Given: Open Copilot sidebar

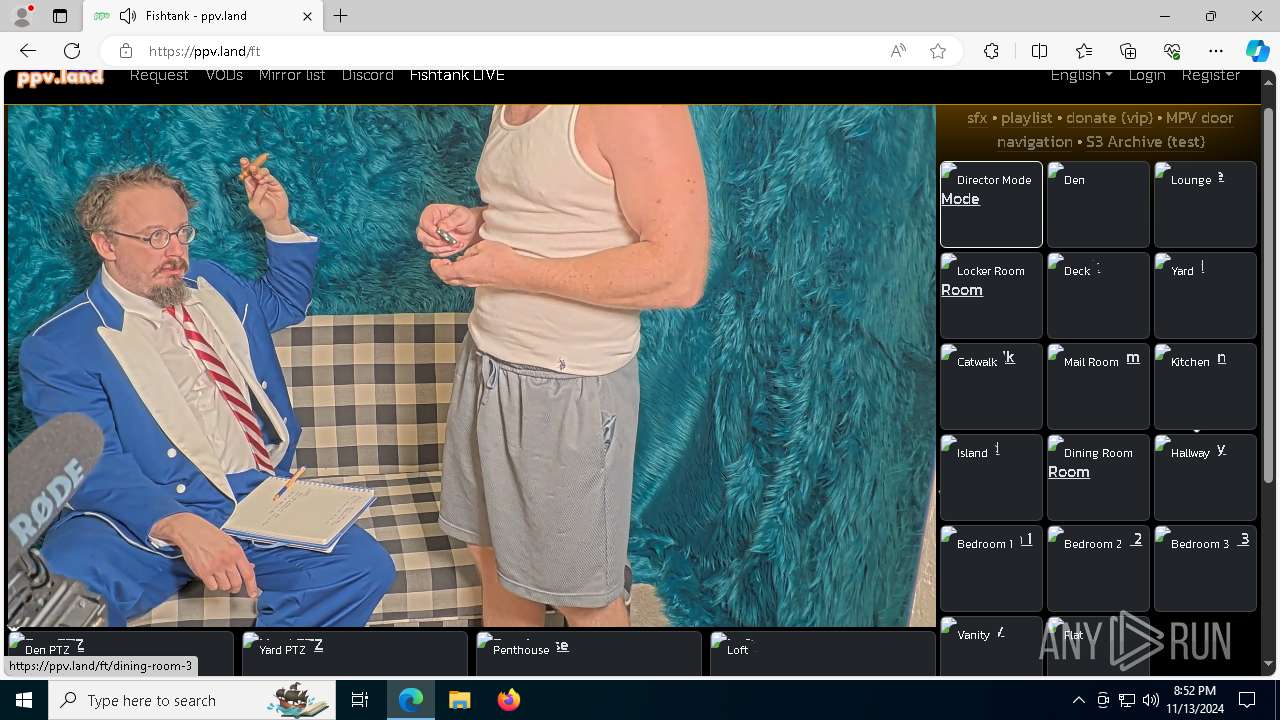Looking at the screenshot, I should pyautogui.click(x=1257, y=51).
